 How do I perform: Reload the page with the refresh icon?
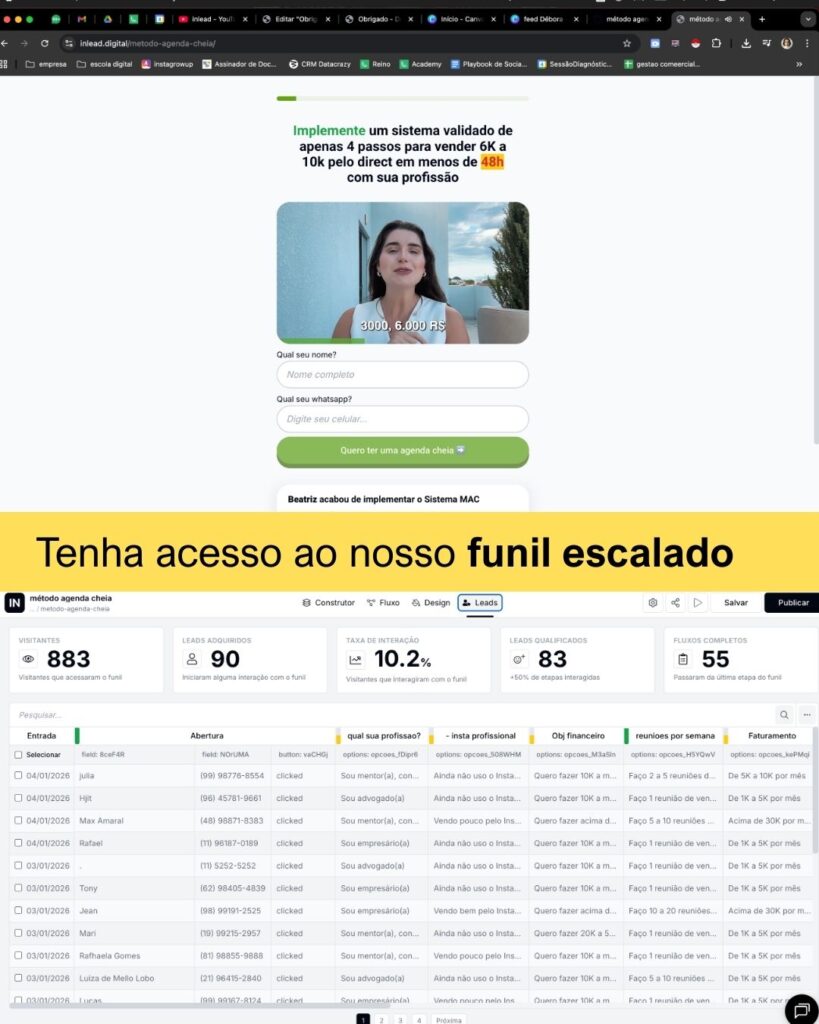[x=44, y=44]
